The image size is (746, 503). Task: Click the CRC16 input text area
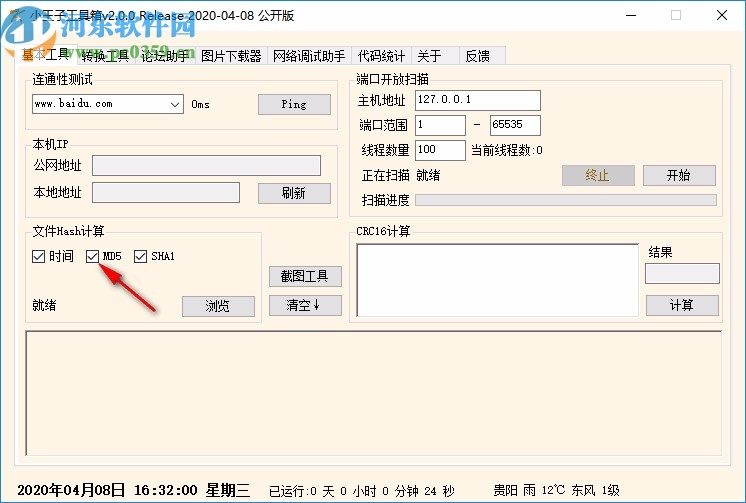pos(497,280)
